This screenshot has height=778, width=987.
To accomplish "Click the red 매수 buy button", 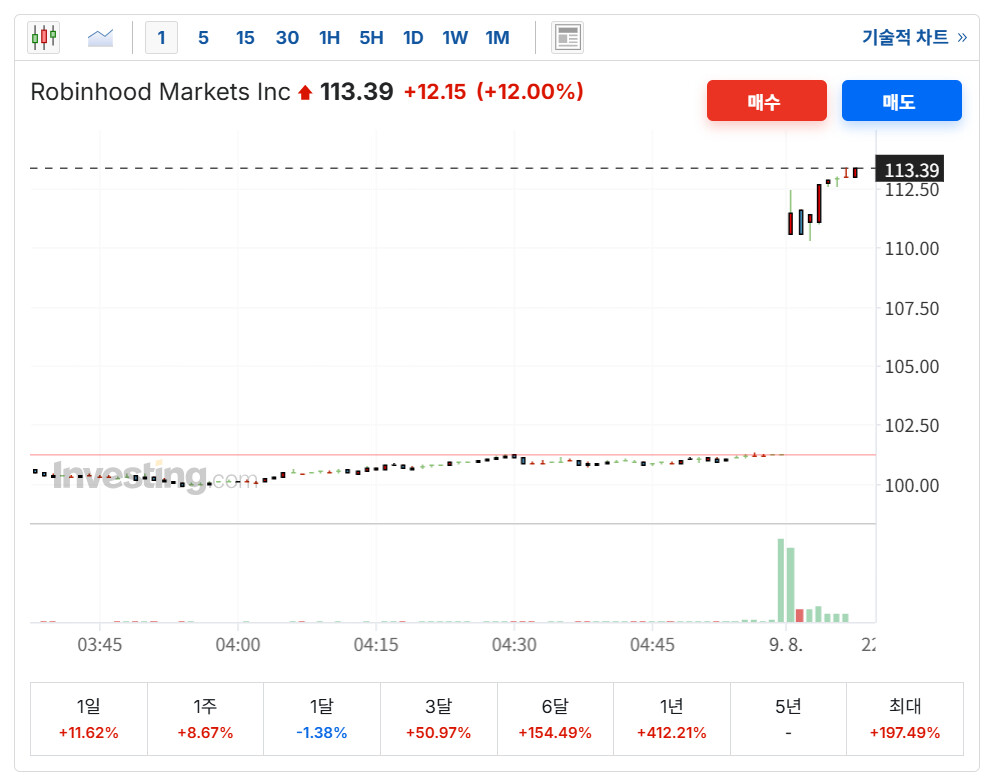I will click(x=767, y=100).
